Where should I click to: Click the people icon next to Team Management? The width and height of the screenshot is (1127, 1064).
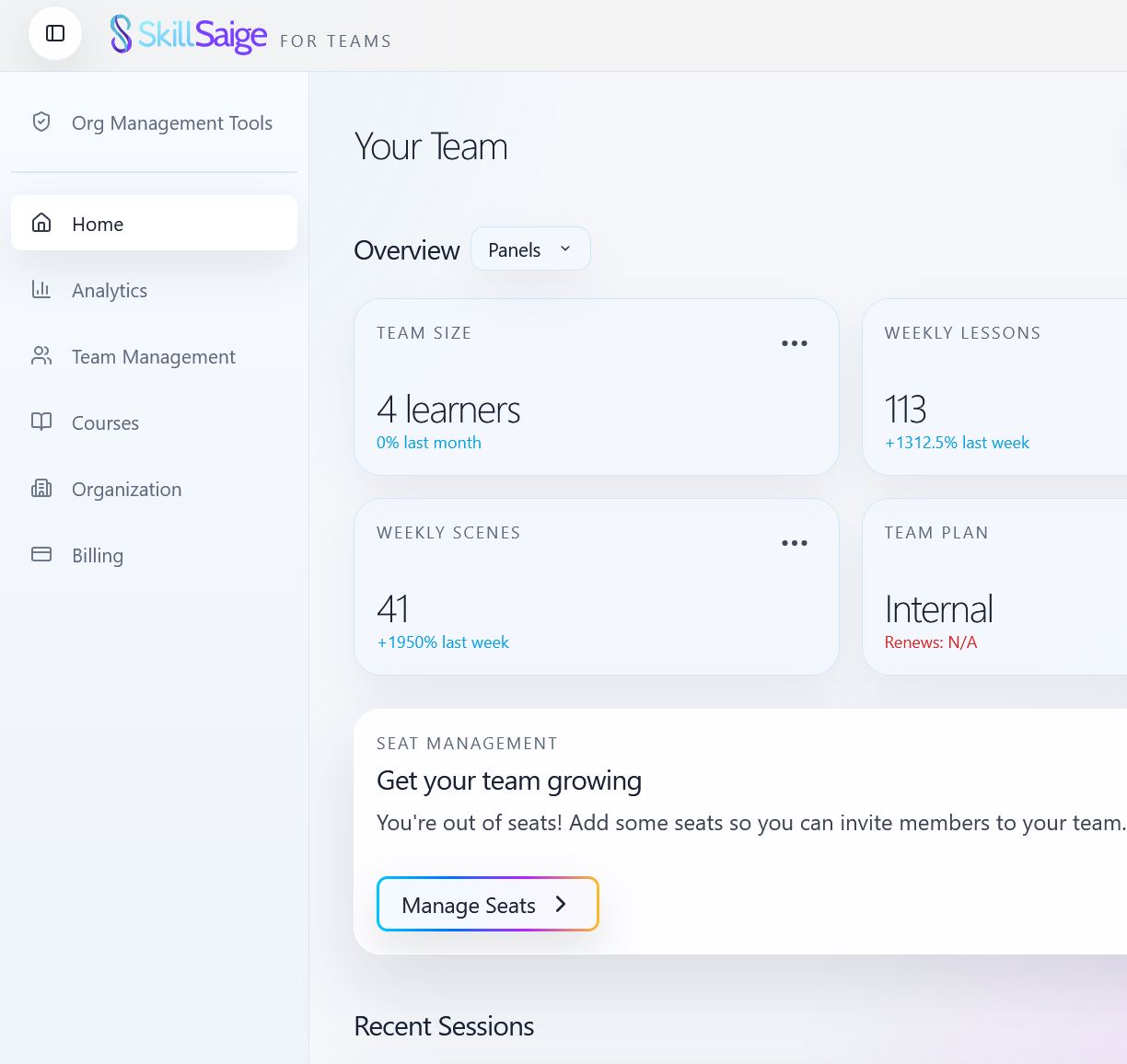click(41, 354)
